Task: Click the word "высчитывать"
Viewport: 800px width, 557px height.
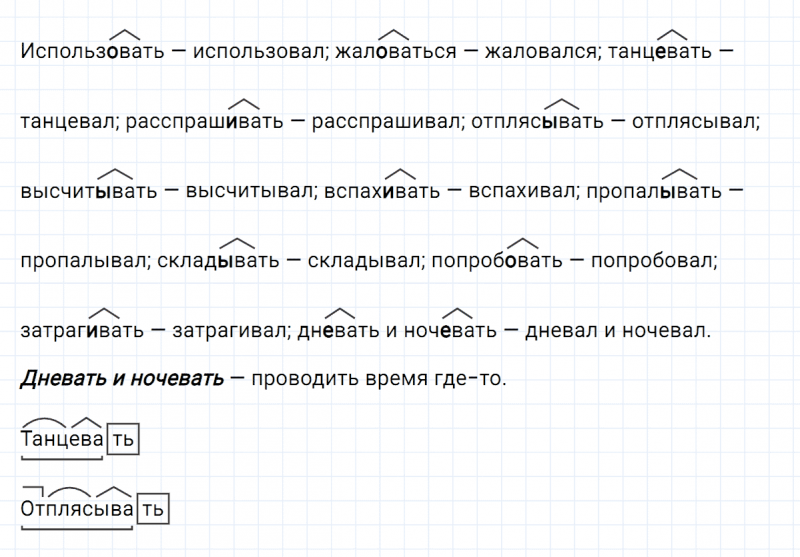Action: click(x=88, y=192)
